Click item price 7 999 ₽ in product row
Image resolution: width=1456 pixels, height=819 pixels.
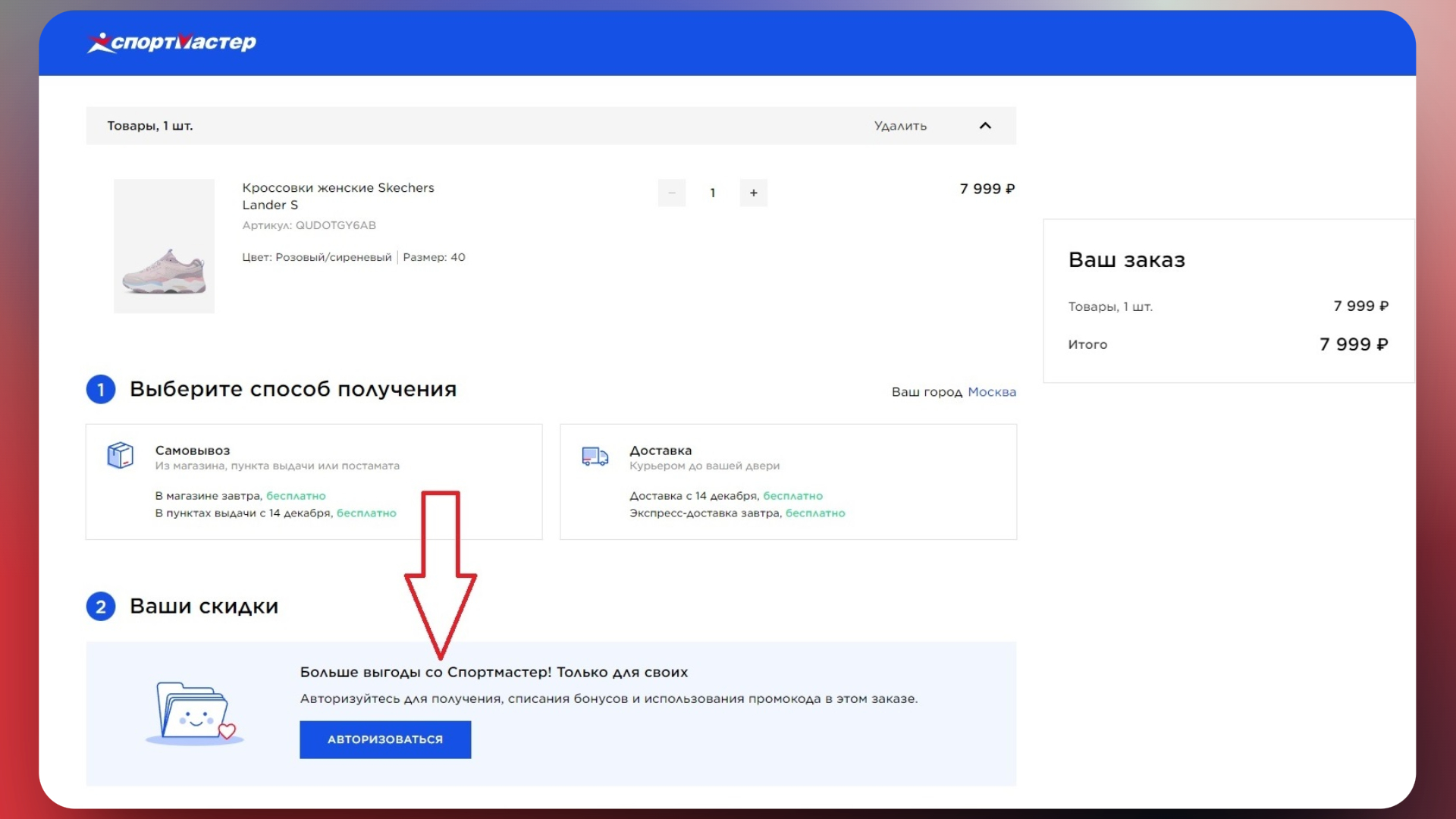coord(987,189)
